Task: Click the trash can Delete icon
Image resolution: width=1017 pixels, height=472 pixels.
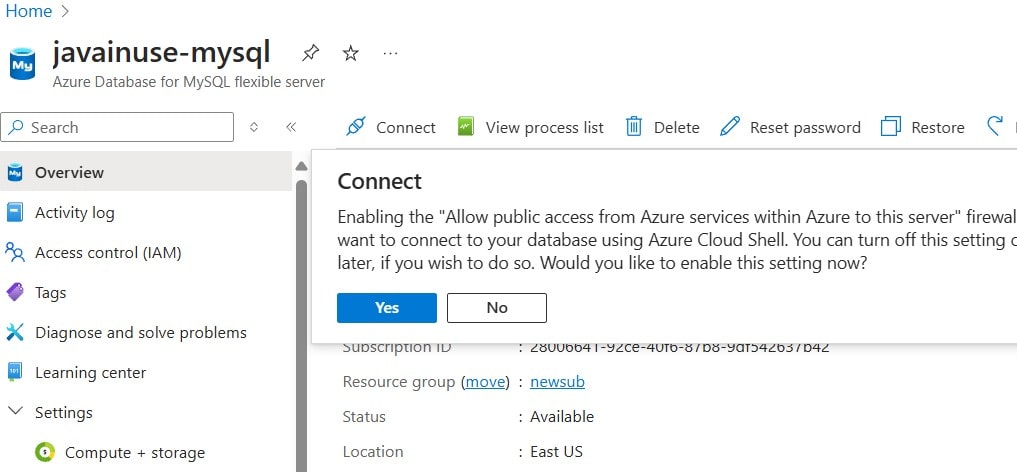Action: (x=634, y=126)
